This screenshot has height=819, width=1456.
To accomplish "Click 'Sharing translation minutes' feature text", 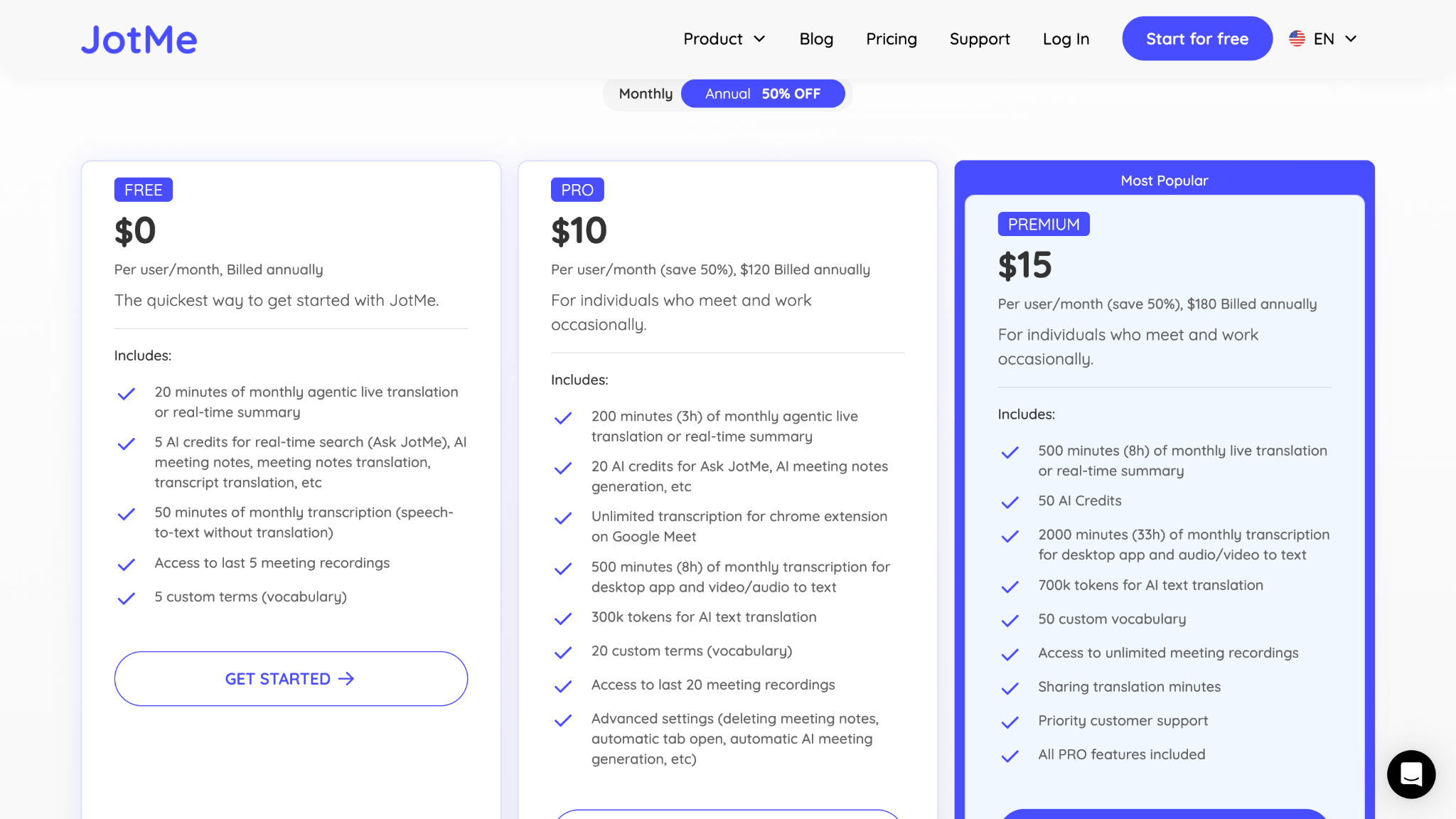I will [1129, 687].
